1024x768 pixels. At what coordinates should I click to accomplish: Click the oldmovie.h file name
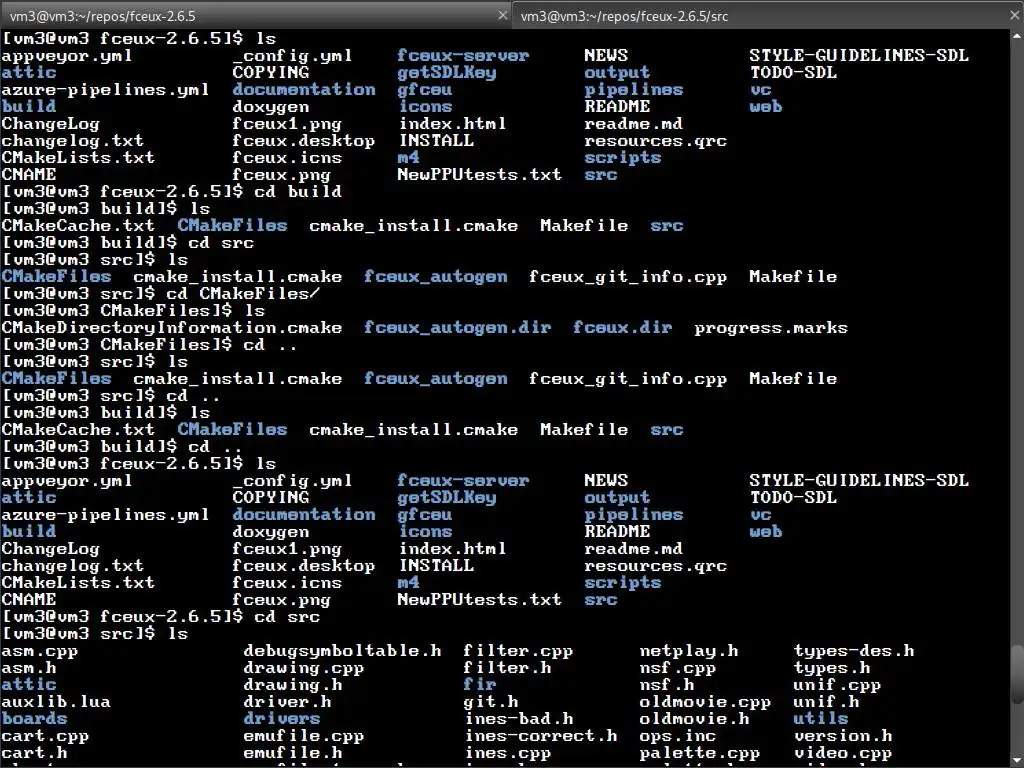[694, 719]
